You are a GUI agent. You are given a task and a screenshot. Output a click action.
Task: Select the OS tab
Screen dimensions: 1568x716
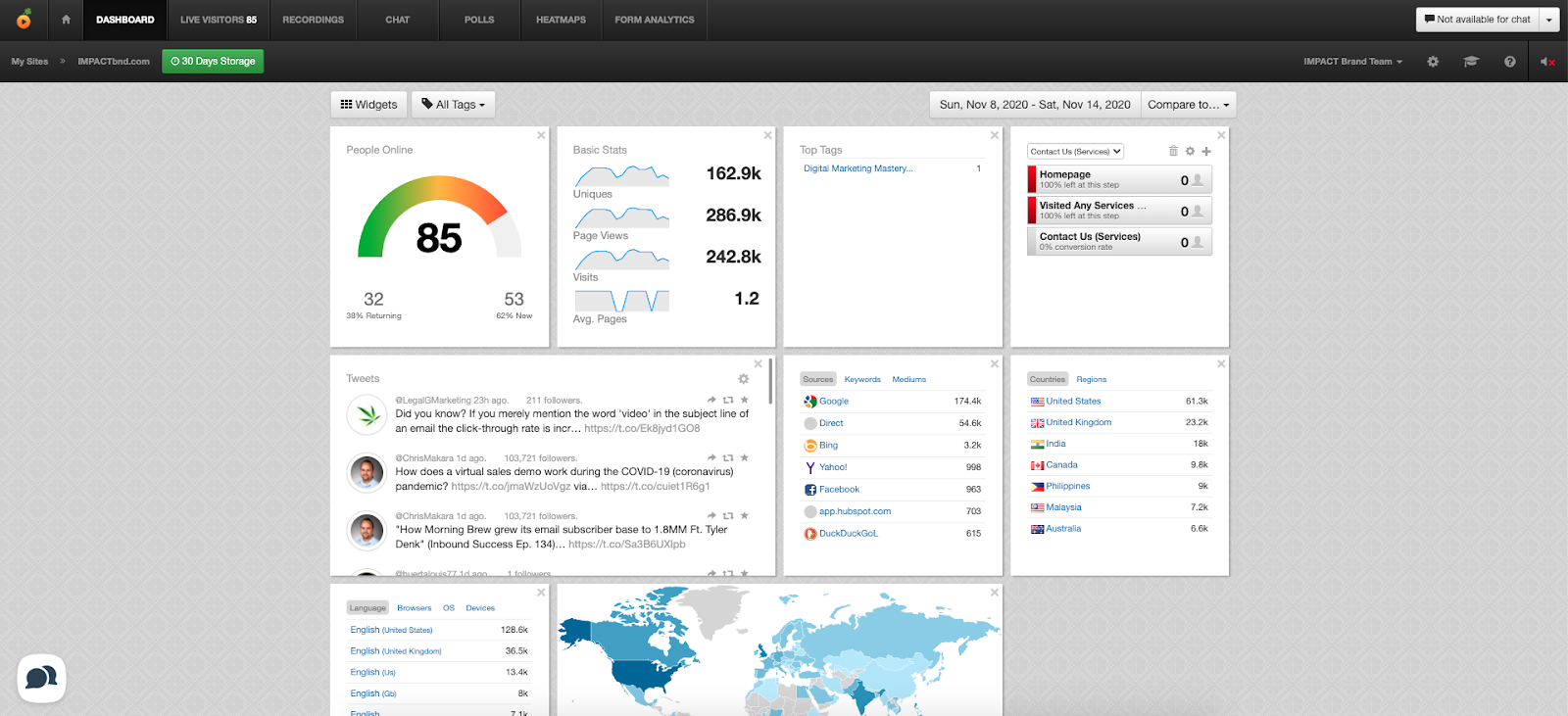[449, 608]
